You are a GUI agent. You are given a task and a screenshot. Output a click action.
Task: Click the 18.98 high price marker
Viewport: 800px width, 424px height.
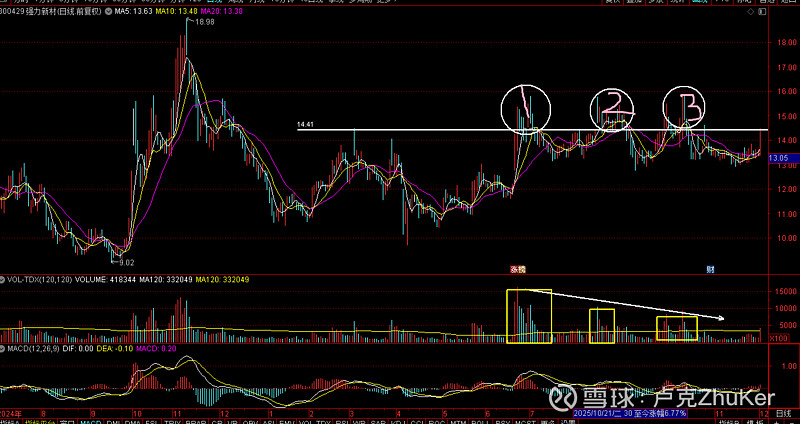point(204,21)
